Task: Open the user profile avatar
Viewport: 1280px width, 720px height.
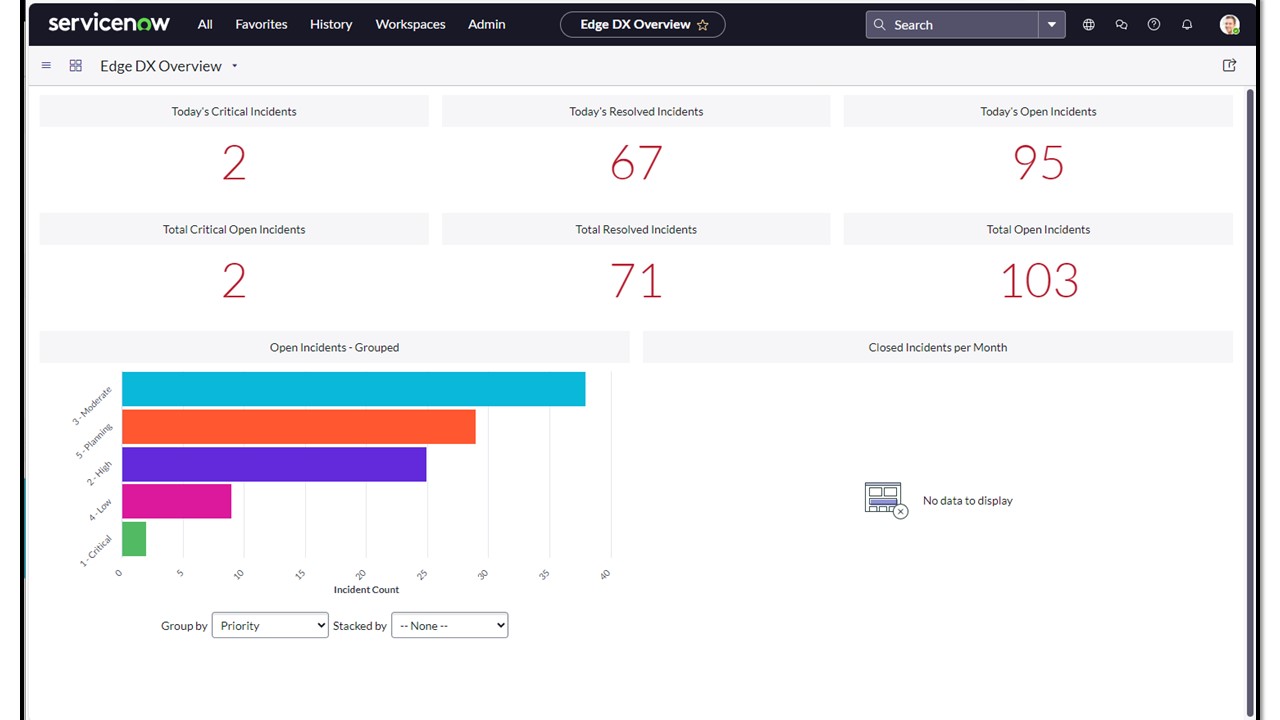Action: [x=1229, y=25]
